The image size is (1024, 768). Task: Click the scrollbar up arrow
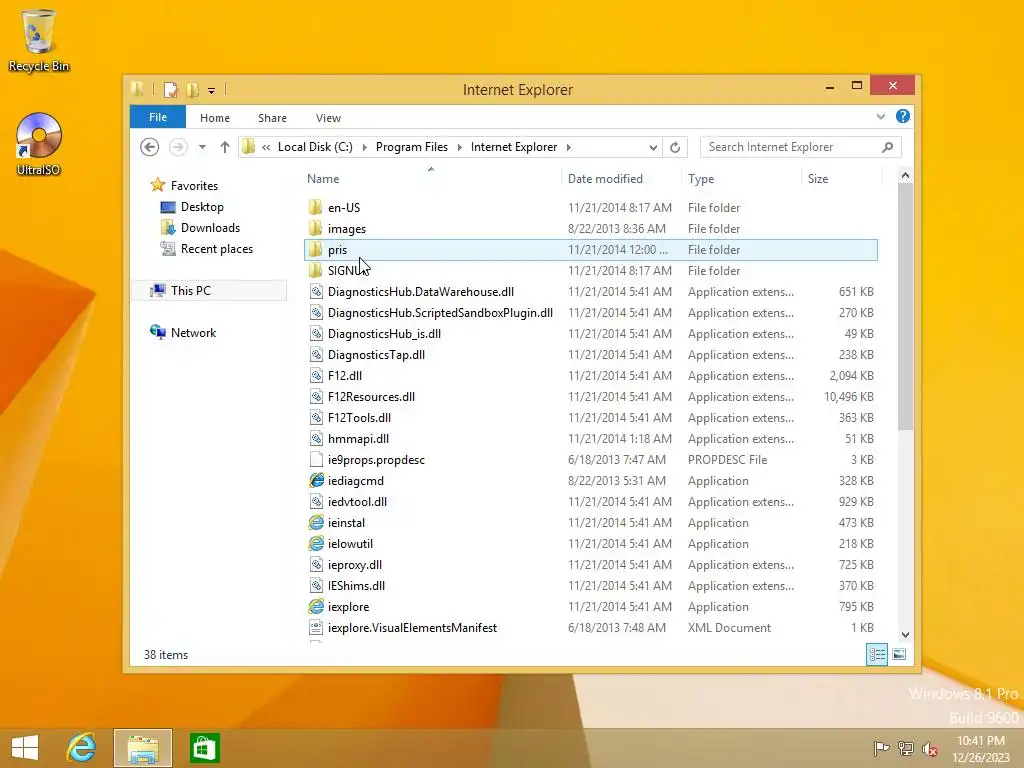[x=905, y=175]
